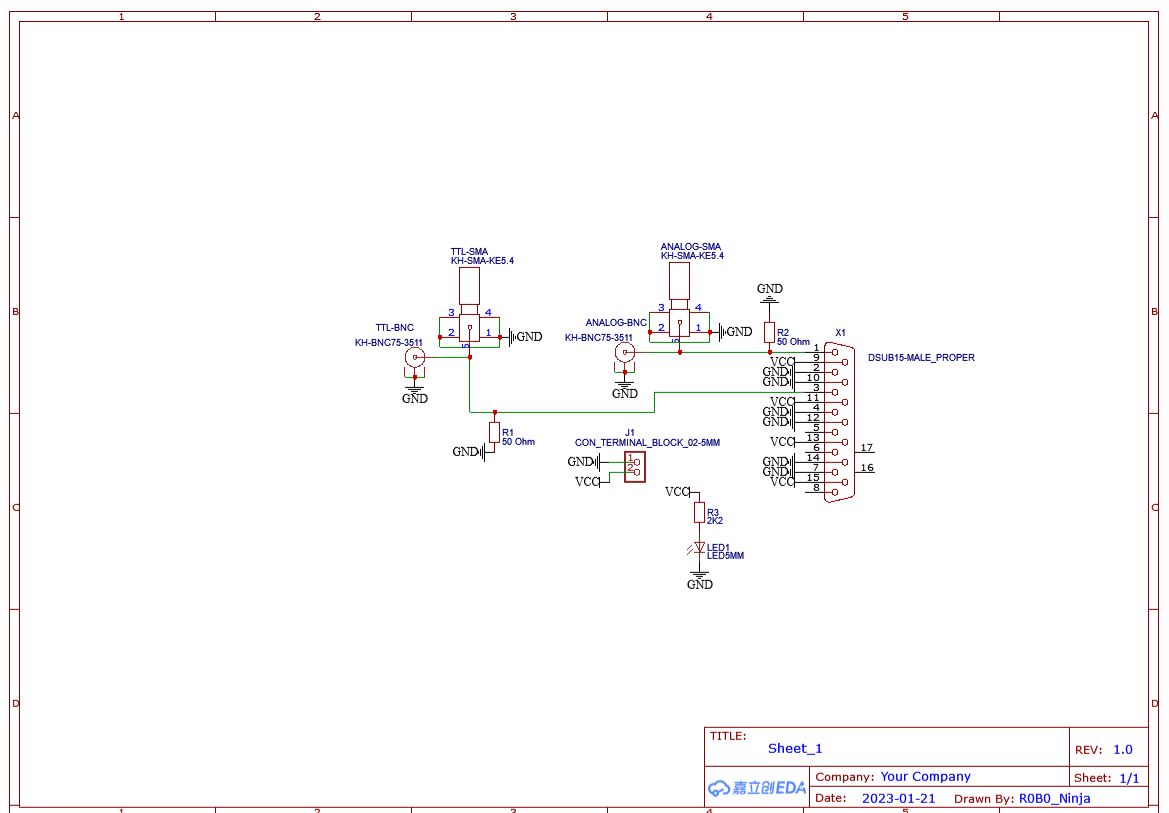Select resistor R1 50 Ohm
1169x813 pixels.
[496, 432]
